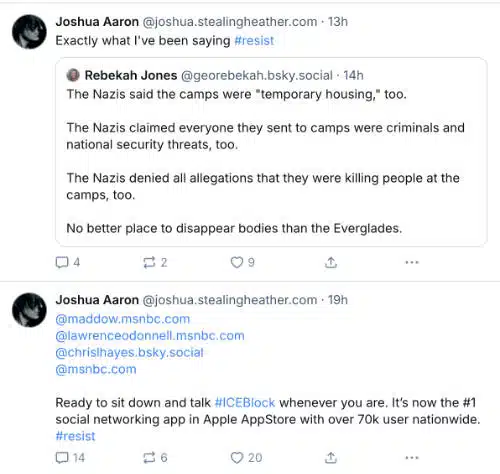
Task: Open the @msnbc.com mention
Action: coord(96,369)
